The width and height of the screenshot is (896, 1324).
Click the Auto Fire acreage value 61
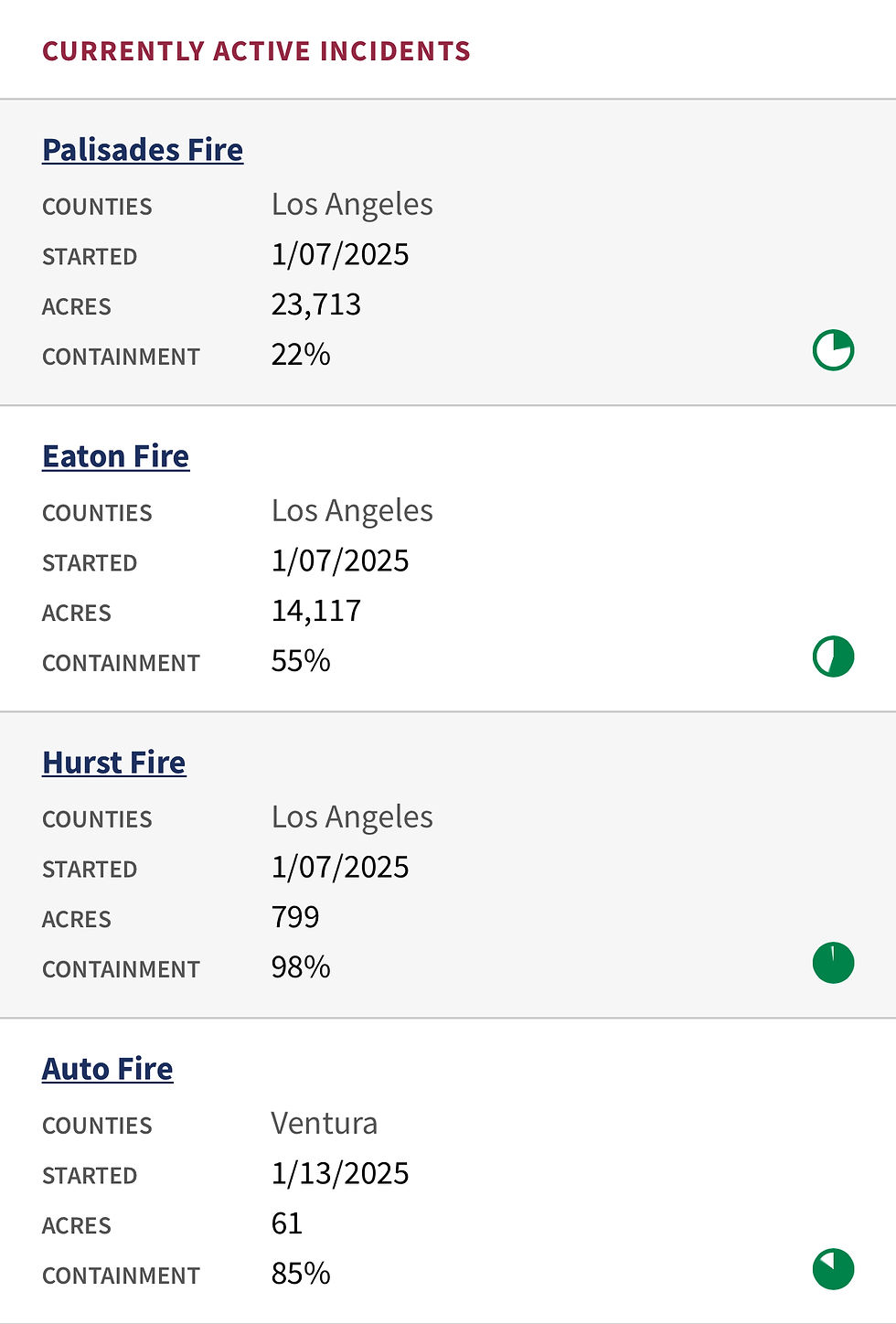(287, 1223)
